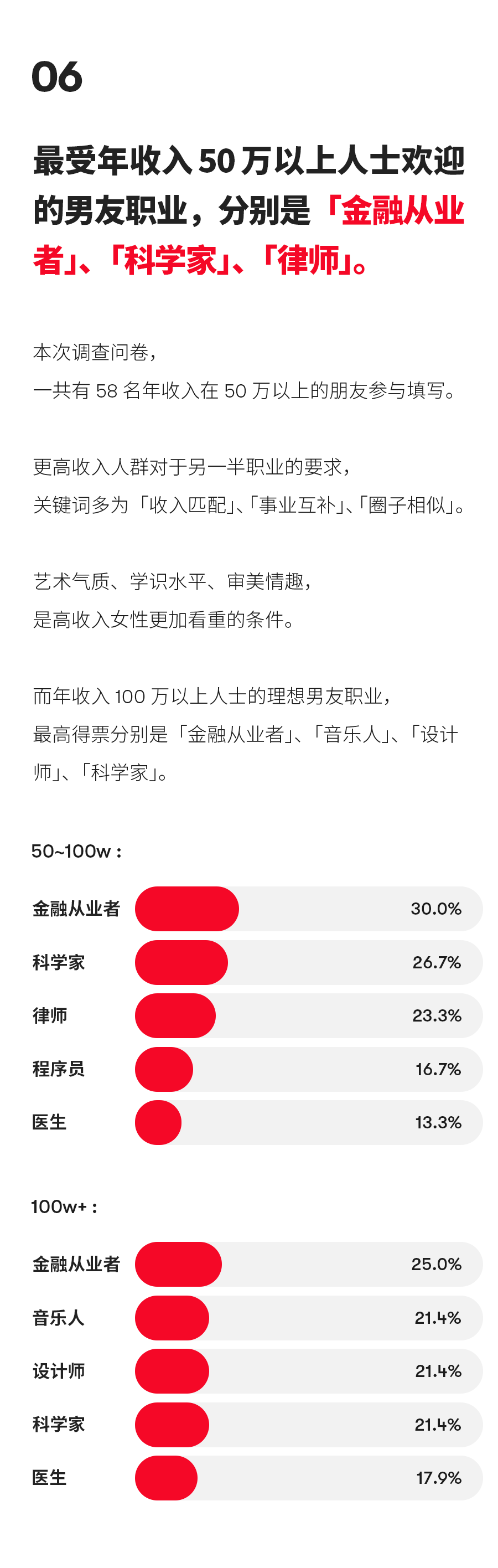The image size is (498, 1568).
Task: Click the 30.0% percentage value
Action: 436,909
